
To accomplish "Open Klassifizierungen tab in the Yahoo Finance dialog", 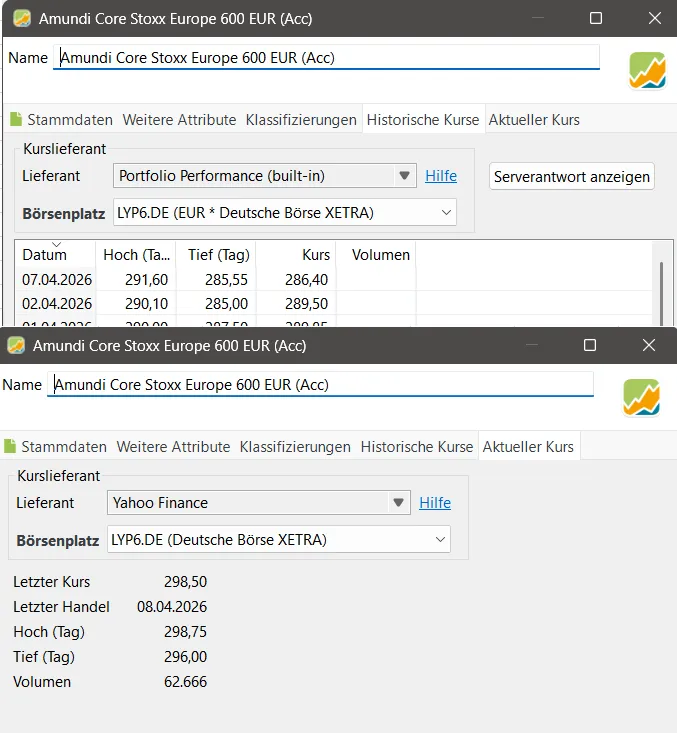I will [295, 447].
